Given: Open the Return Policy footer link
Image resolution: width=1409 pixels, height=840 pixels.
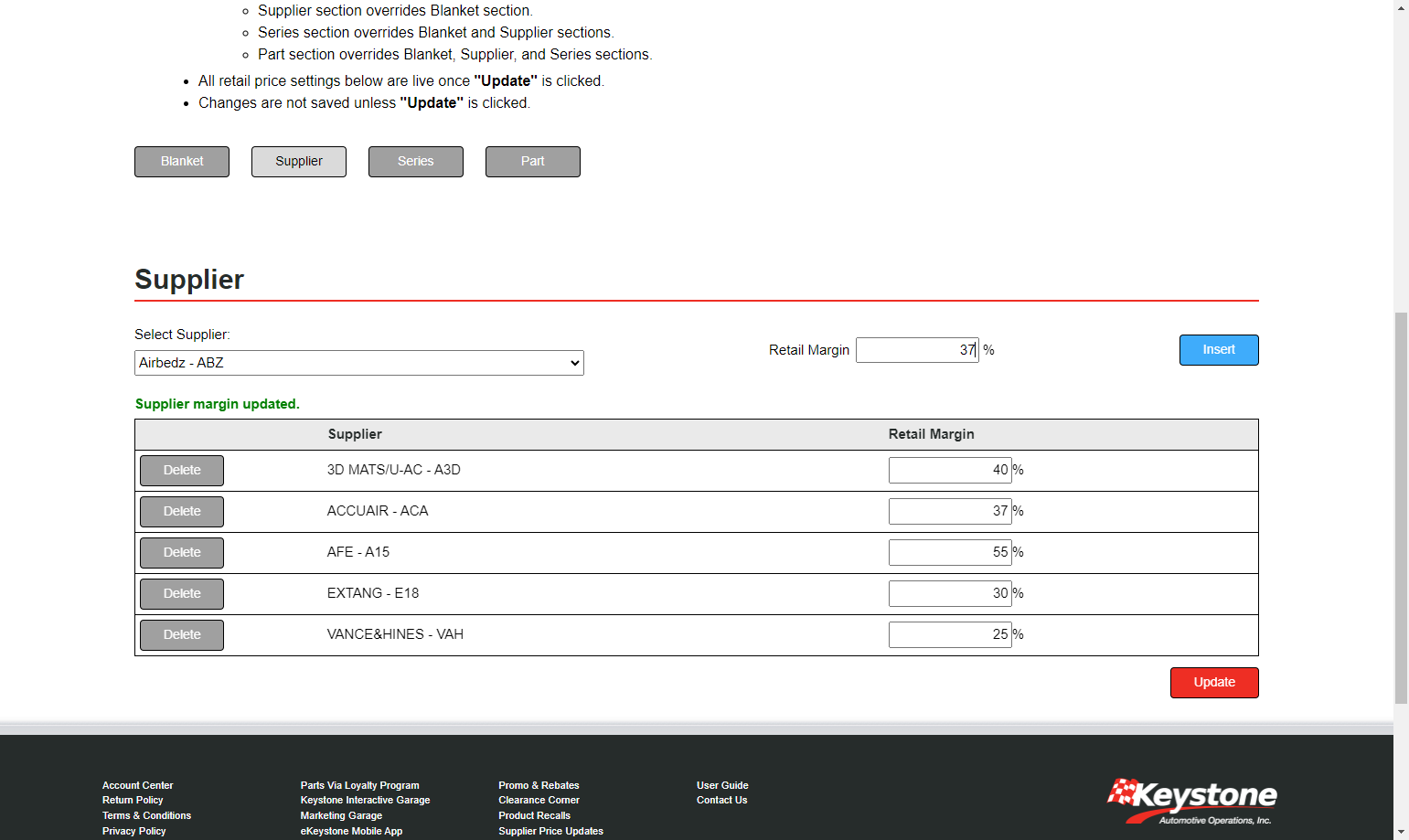Looking at the screenshot, I should pyautogui.click(x=133, y=801).
